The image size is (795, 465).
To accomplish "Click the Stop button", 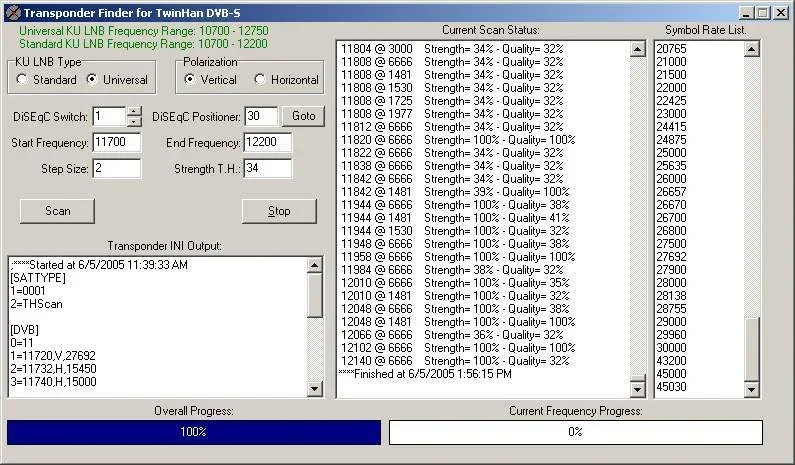I will pyautogui.click(x=279, y=211).
